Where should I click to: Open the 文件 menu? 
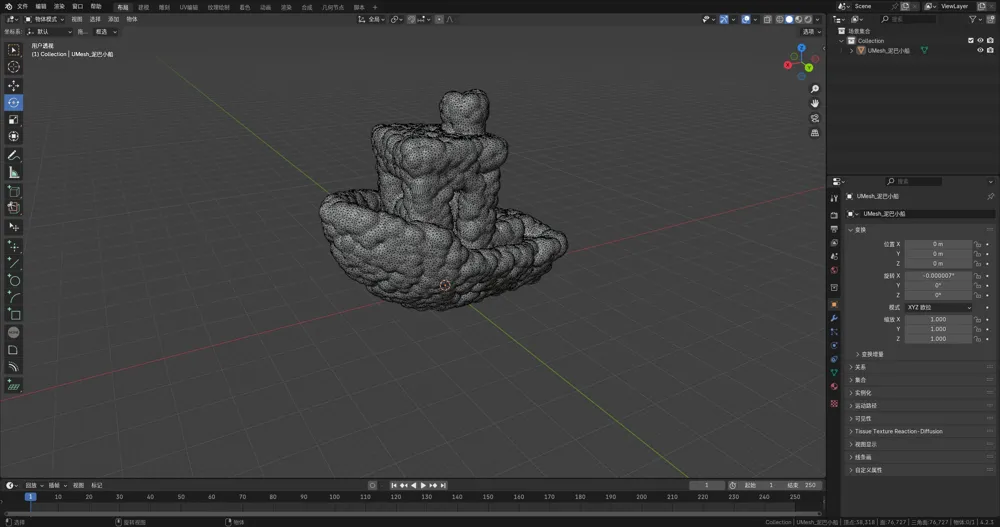[x=22, y=6]
